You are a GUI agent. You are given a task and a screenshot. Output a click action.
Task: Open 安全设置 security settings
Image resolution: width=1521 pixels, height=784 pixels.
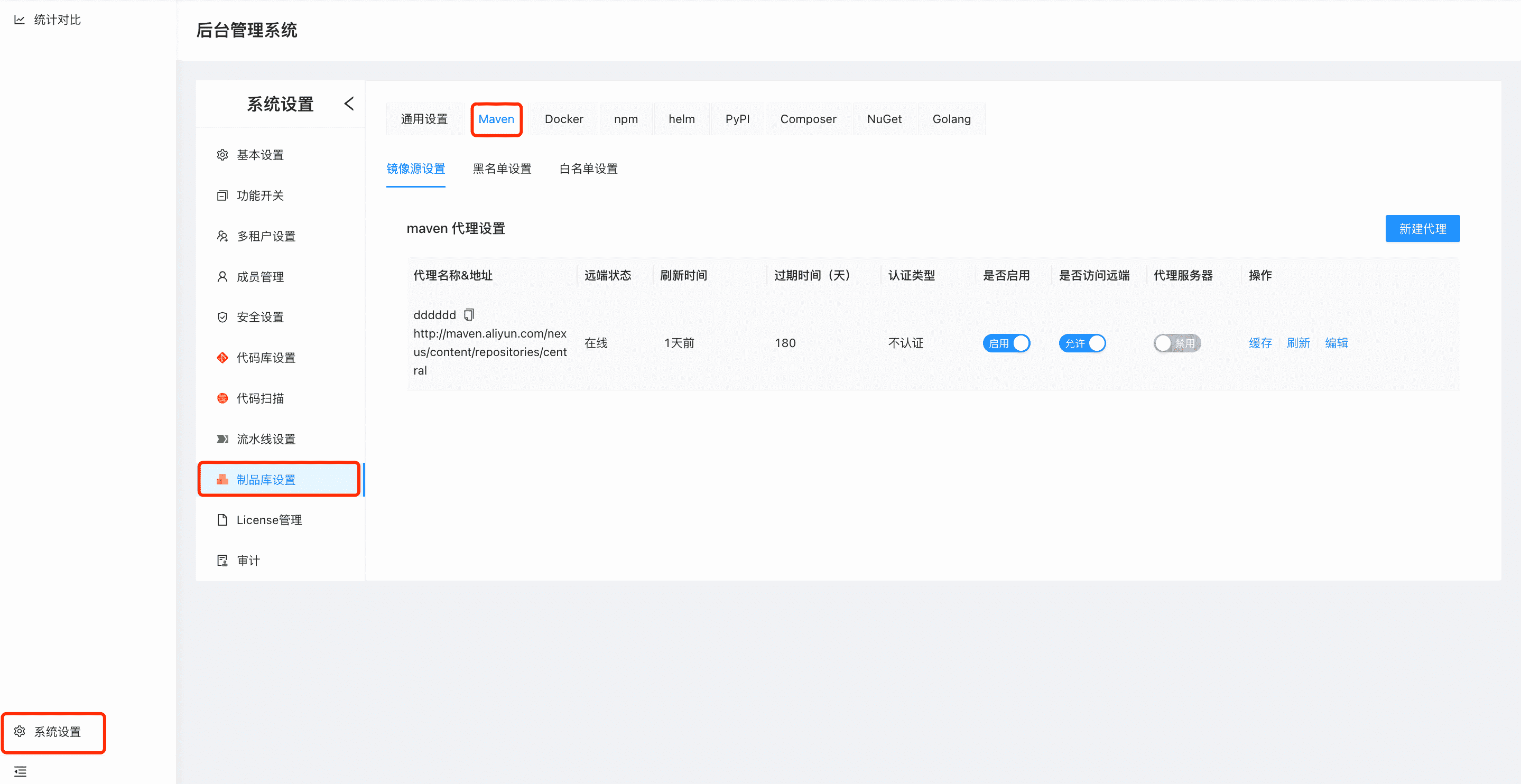point(260,316)
